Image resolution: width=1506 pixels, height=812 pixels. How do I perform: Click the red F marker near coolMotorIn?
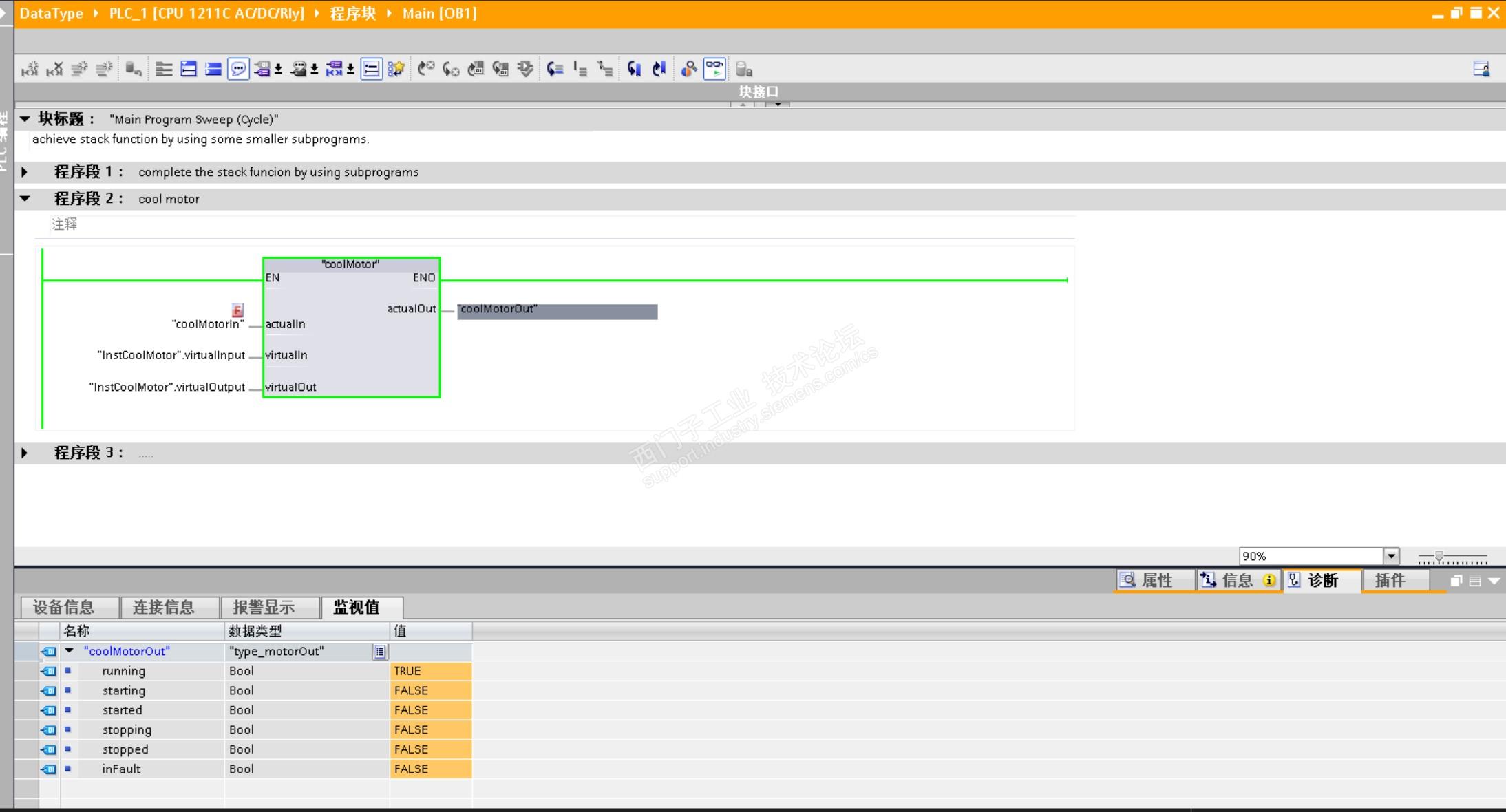click(x=237, y=310)
